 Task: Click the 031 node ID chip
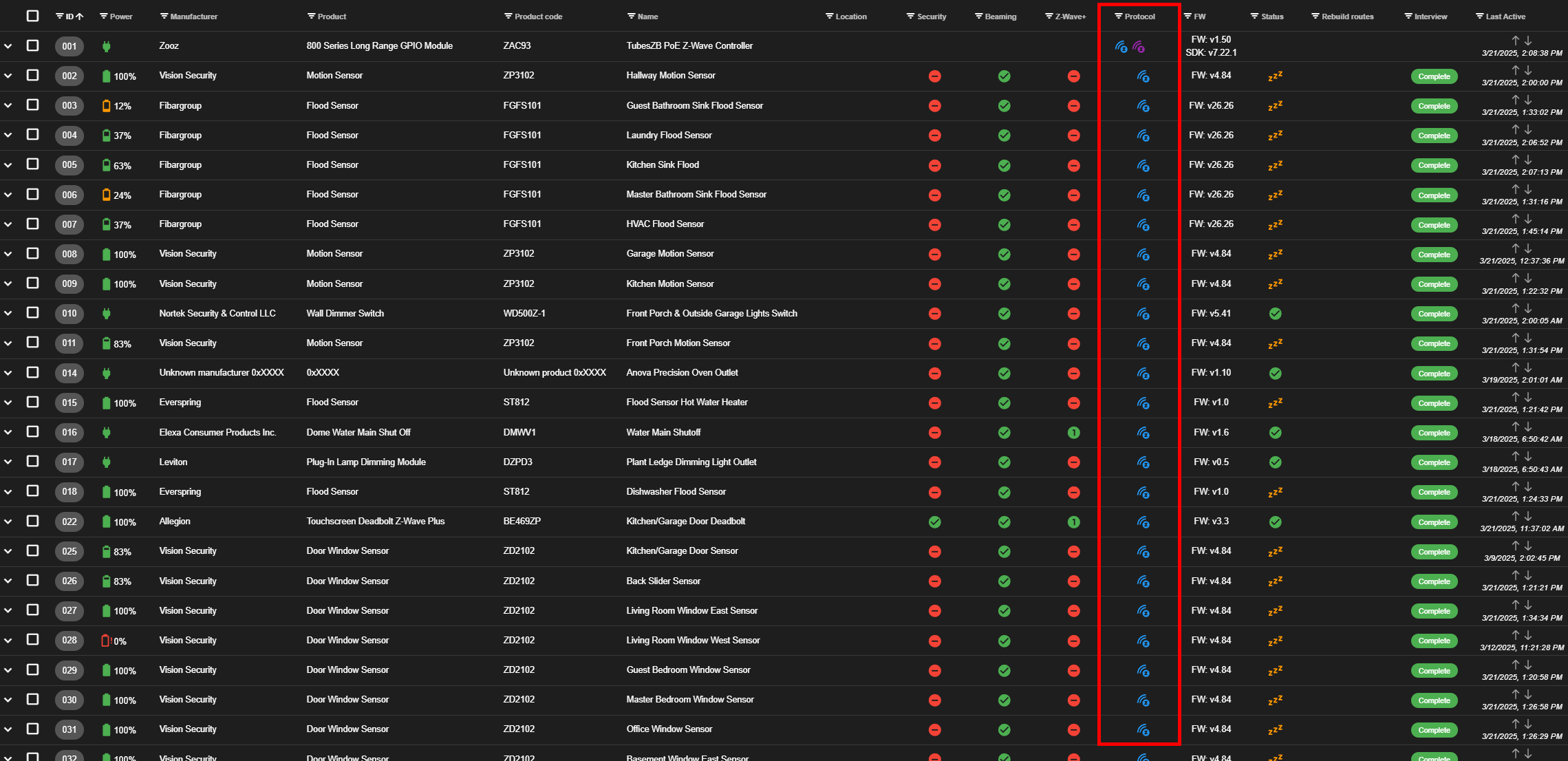click(x=69, y=729)
